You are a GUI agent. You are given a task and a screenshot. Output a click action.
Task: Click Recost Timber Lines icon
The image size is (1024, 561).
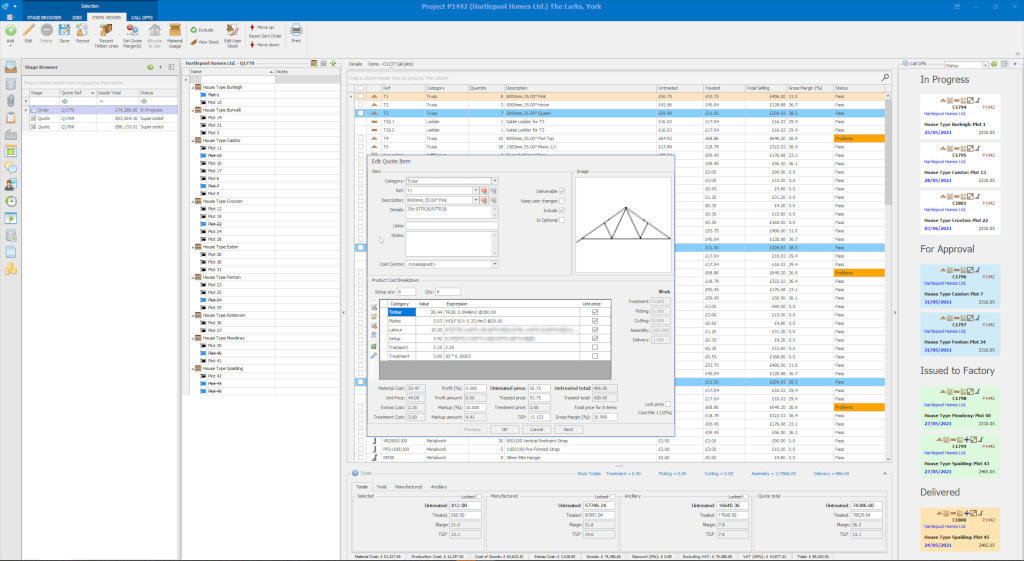[106, 31]
